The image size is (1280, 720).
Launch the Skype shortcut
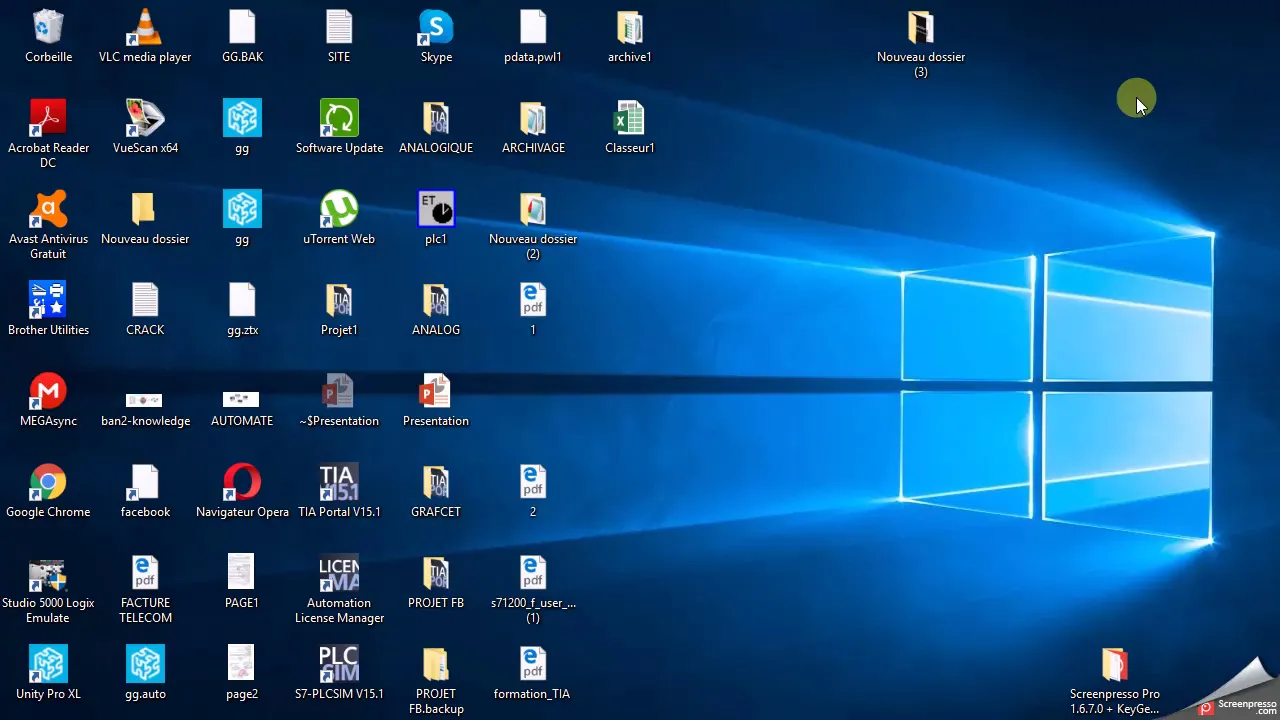click(x=436, y=28)
